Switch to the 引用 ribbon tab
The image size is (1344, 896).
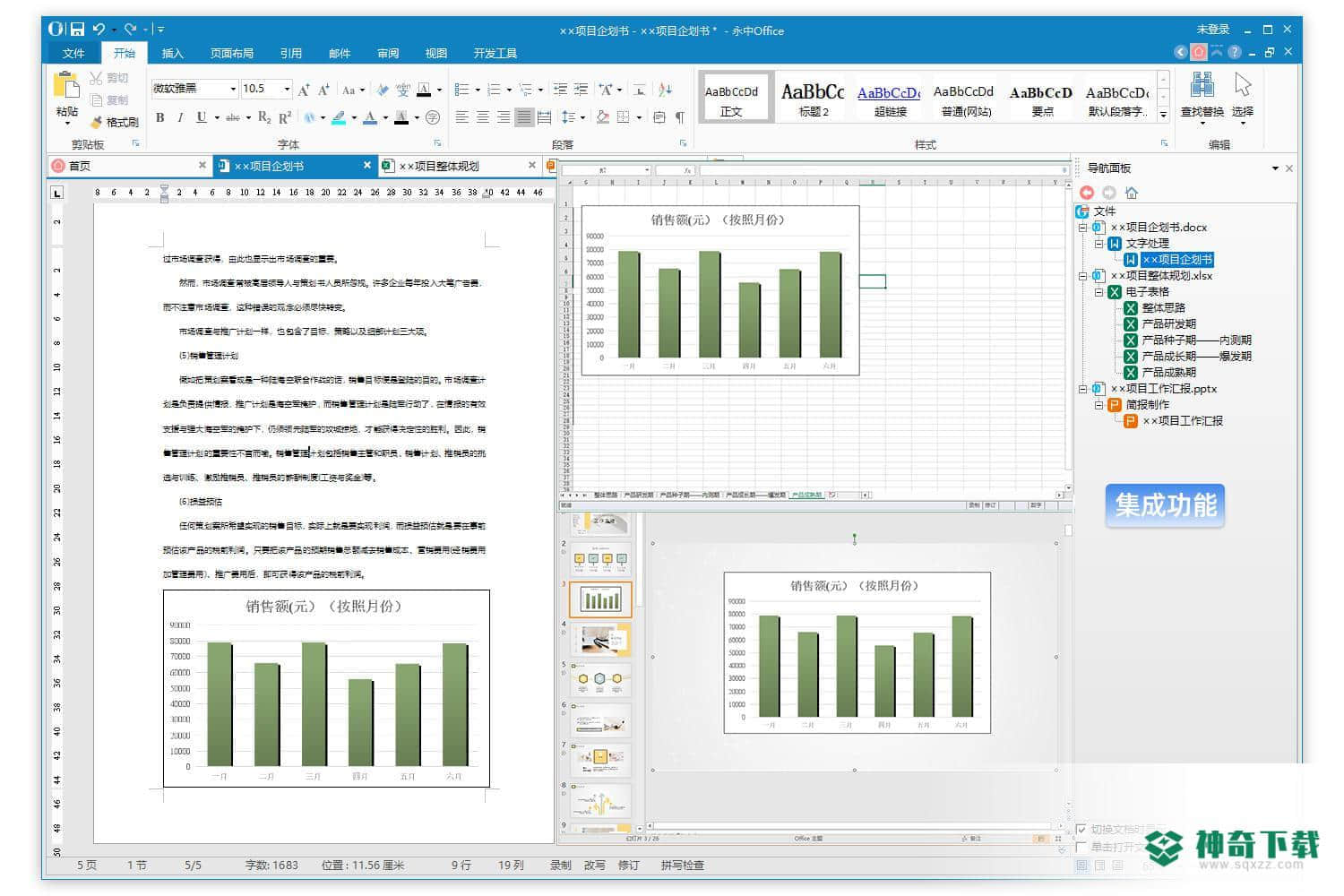(x=291, y=53)
